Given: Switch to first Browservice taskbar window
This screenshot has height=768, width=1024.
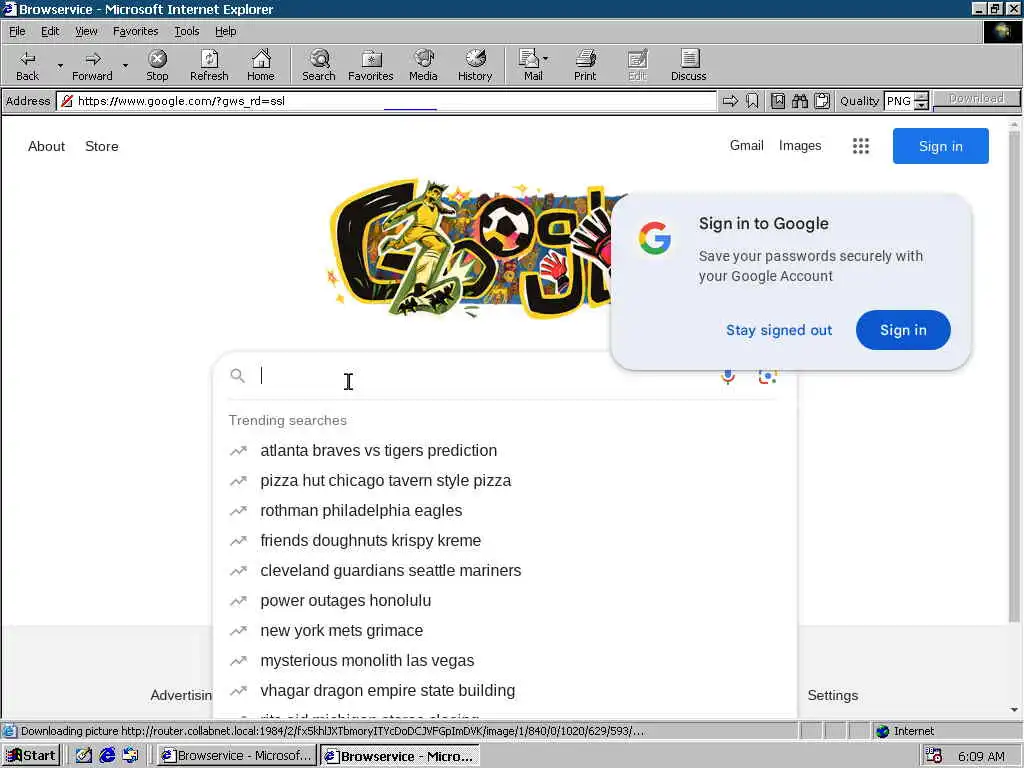Looking at the screenshot, I should [x=236, y=756].
